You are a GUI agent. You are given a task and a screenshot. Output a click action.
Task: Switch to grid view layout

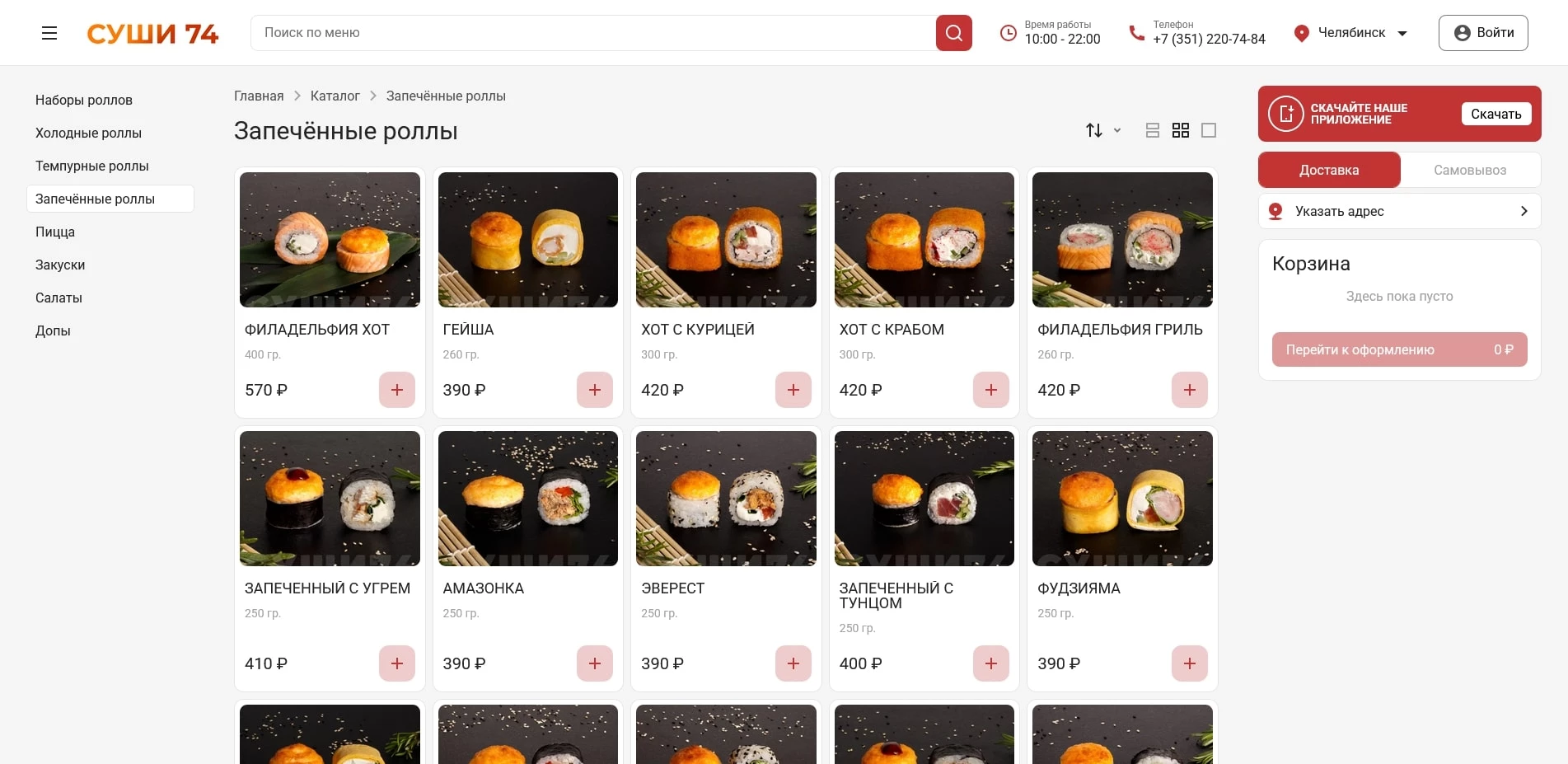[x=1180, y=130]
